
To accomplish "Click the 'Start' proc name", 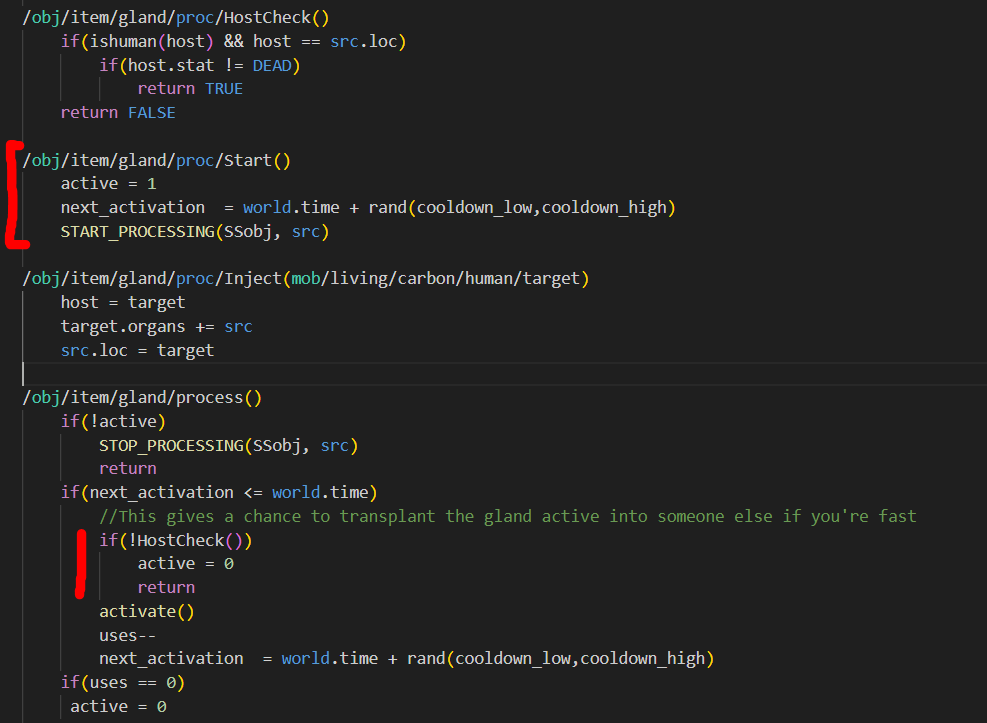I will (x=248, y=160).
